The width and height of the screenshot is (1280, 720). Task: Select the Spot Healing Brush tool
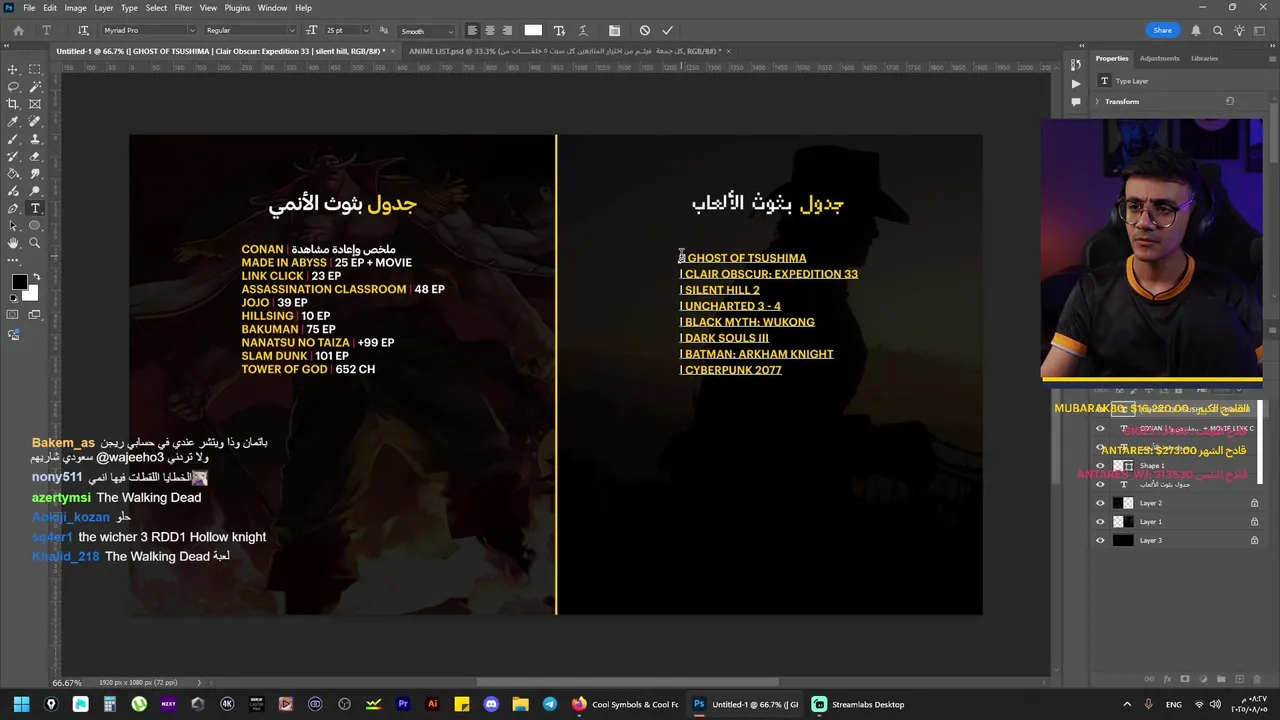point(35,121)
